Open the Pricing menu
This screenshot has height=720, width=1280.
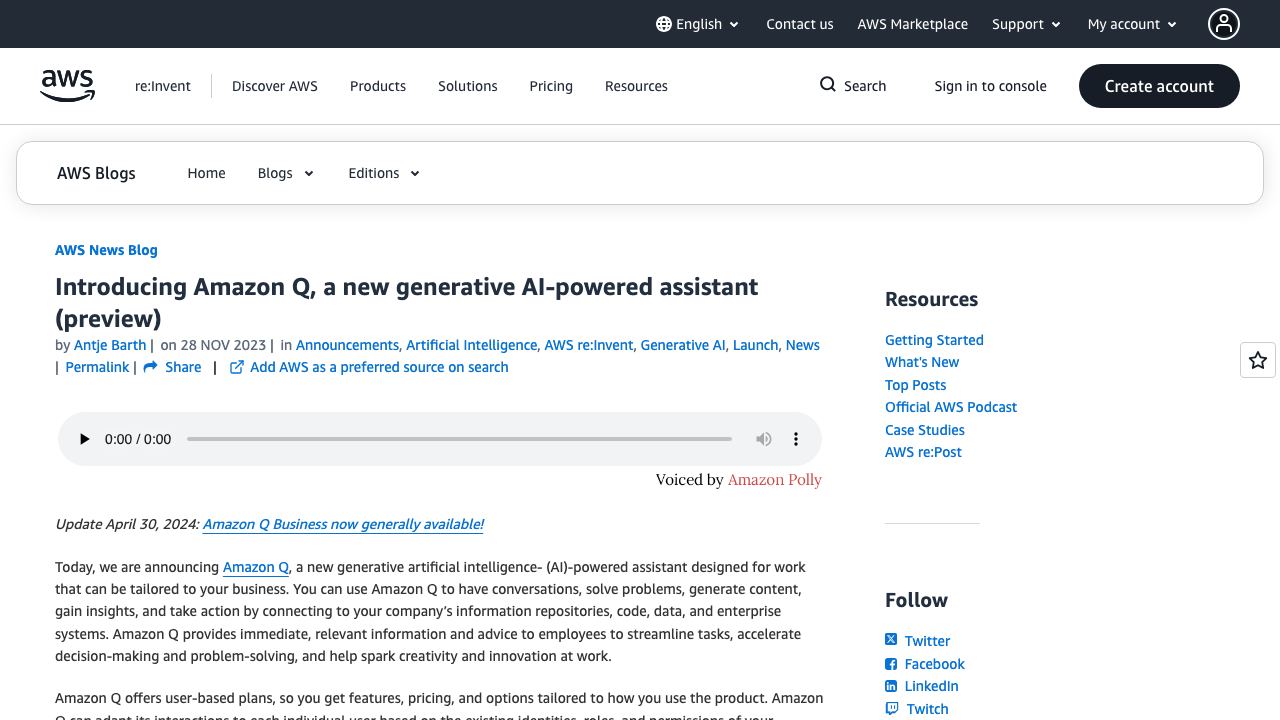click(x=551, y=86)
